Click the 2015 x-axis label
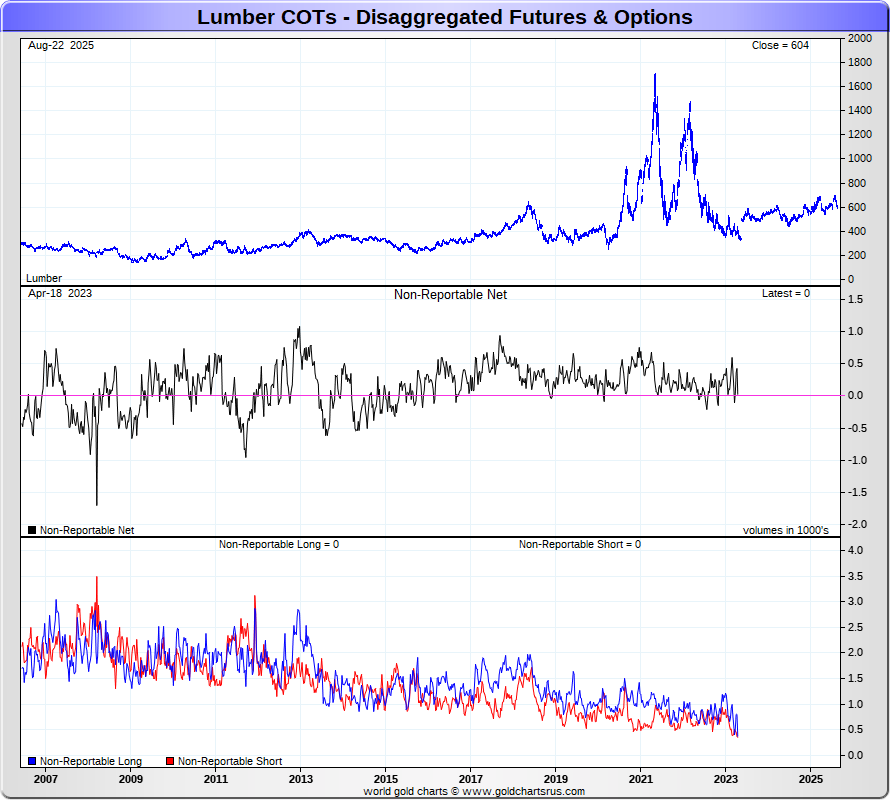This screenshot has width=890, height=800. (x=385, y=779)
